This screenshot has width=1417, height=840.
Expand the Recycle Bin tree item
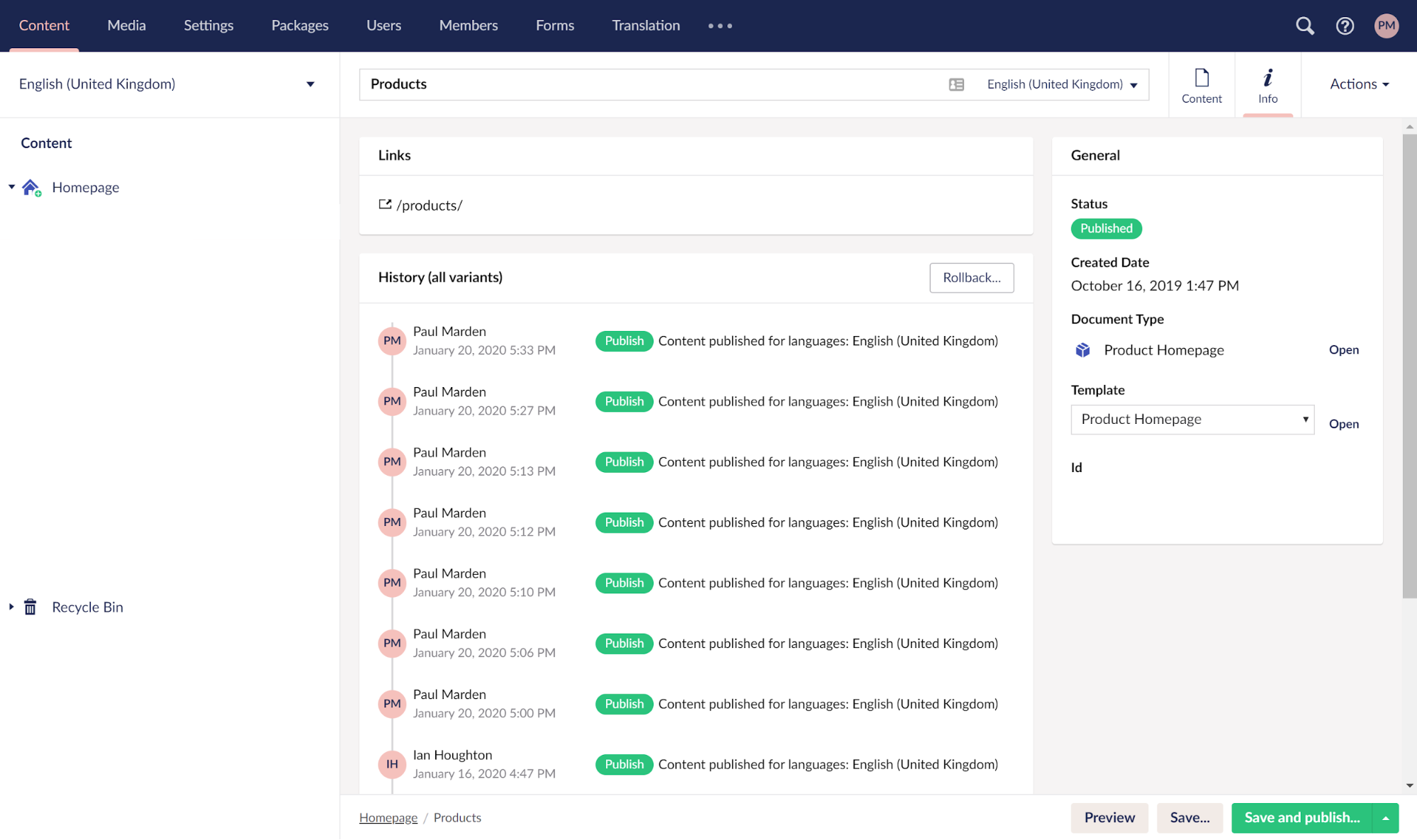[9, 607]
